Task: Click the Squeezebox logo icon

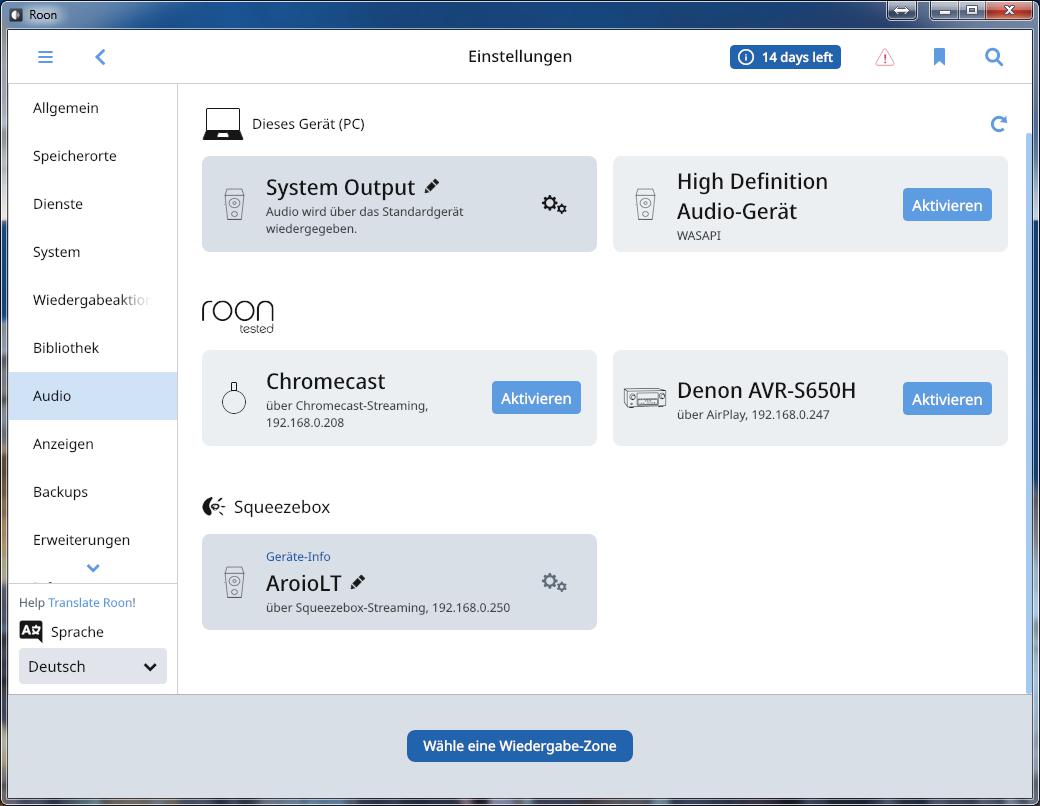Action: 214,507
